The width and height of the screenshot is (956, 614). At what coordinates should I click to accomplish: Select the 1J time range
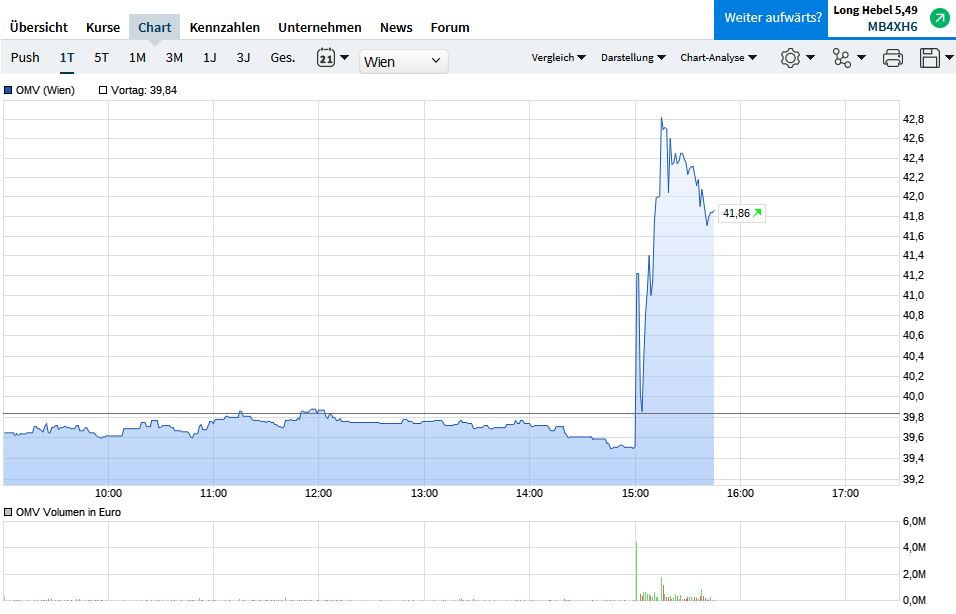coord(210,57)
